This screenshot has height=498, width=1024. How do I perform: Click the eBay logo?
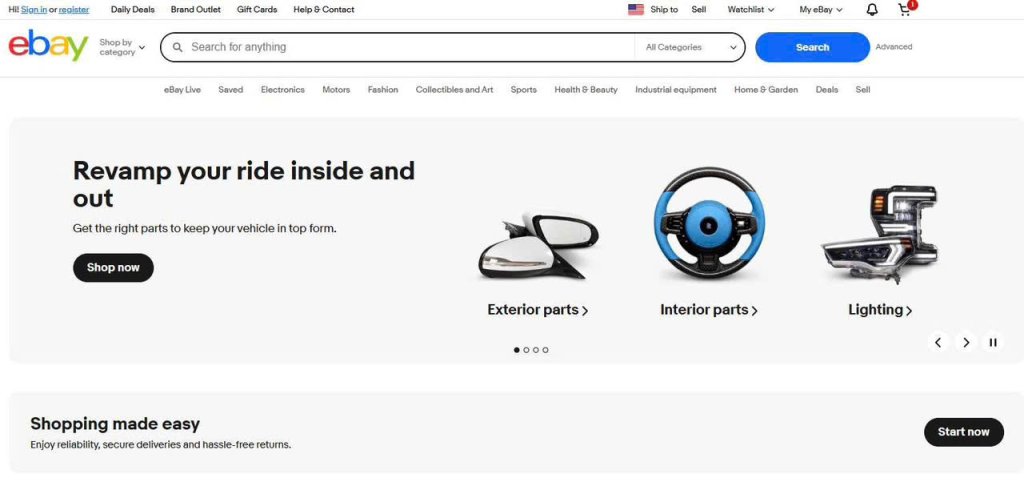[48, 47]
